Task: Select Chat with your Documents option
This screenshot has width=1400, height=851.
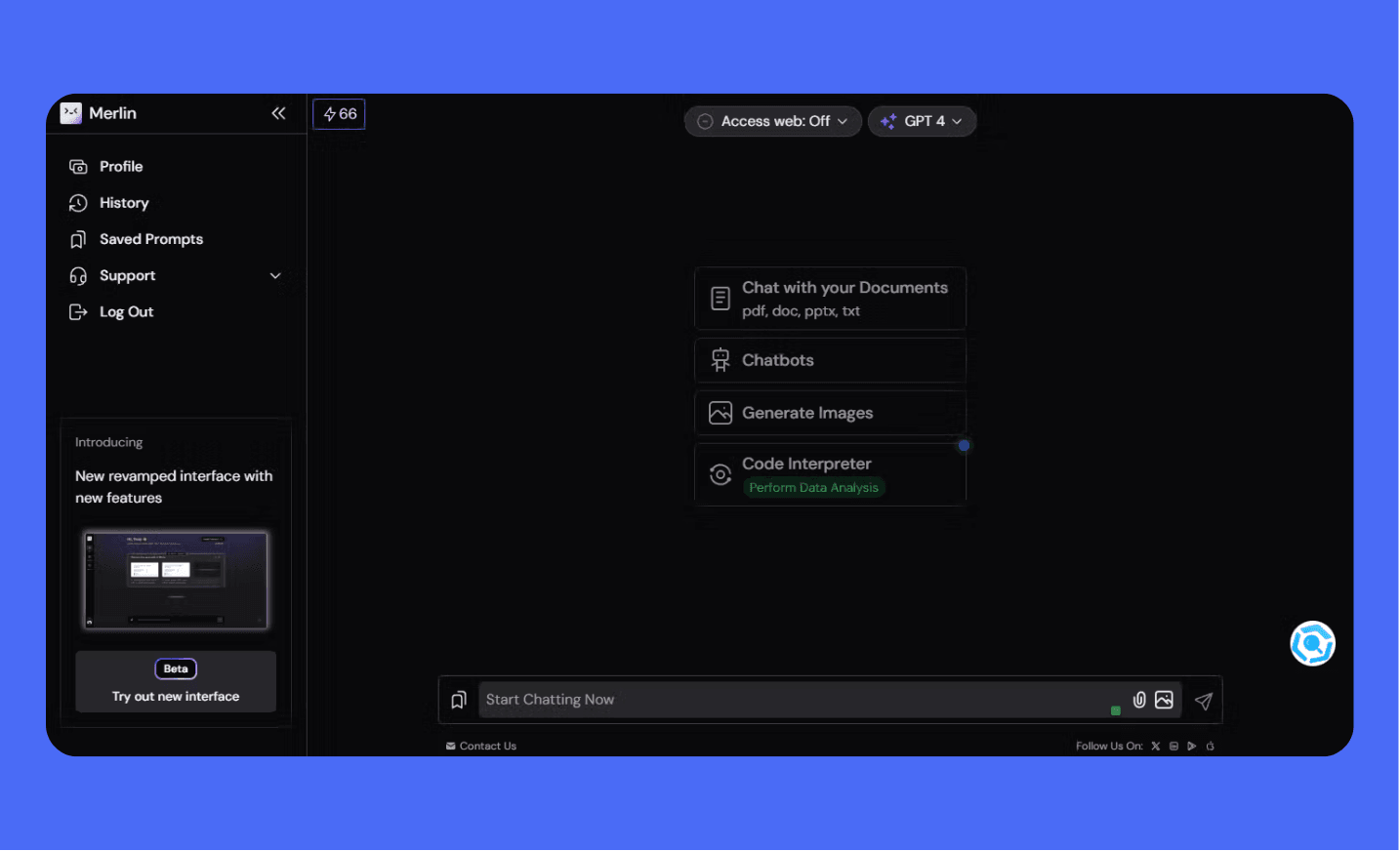Action: click(831, 299)
